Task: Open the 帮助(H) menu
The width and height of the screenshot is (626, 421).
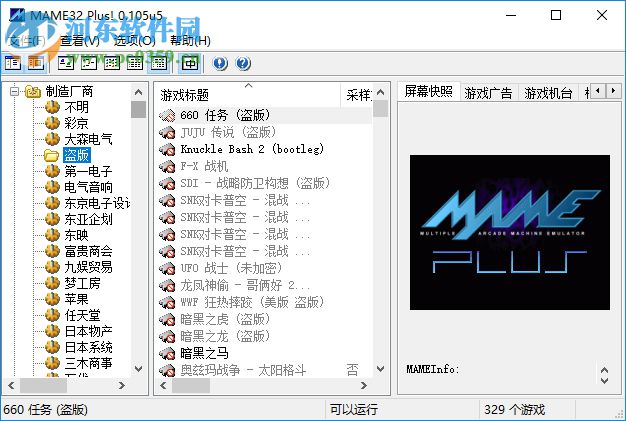Action: tap(190, 40)
